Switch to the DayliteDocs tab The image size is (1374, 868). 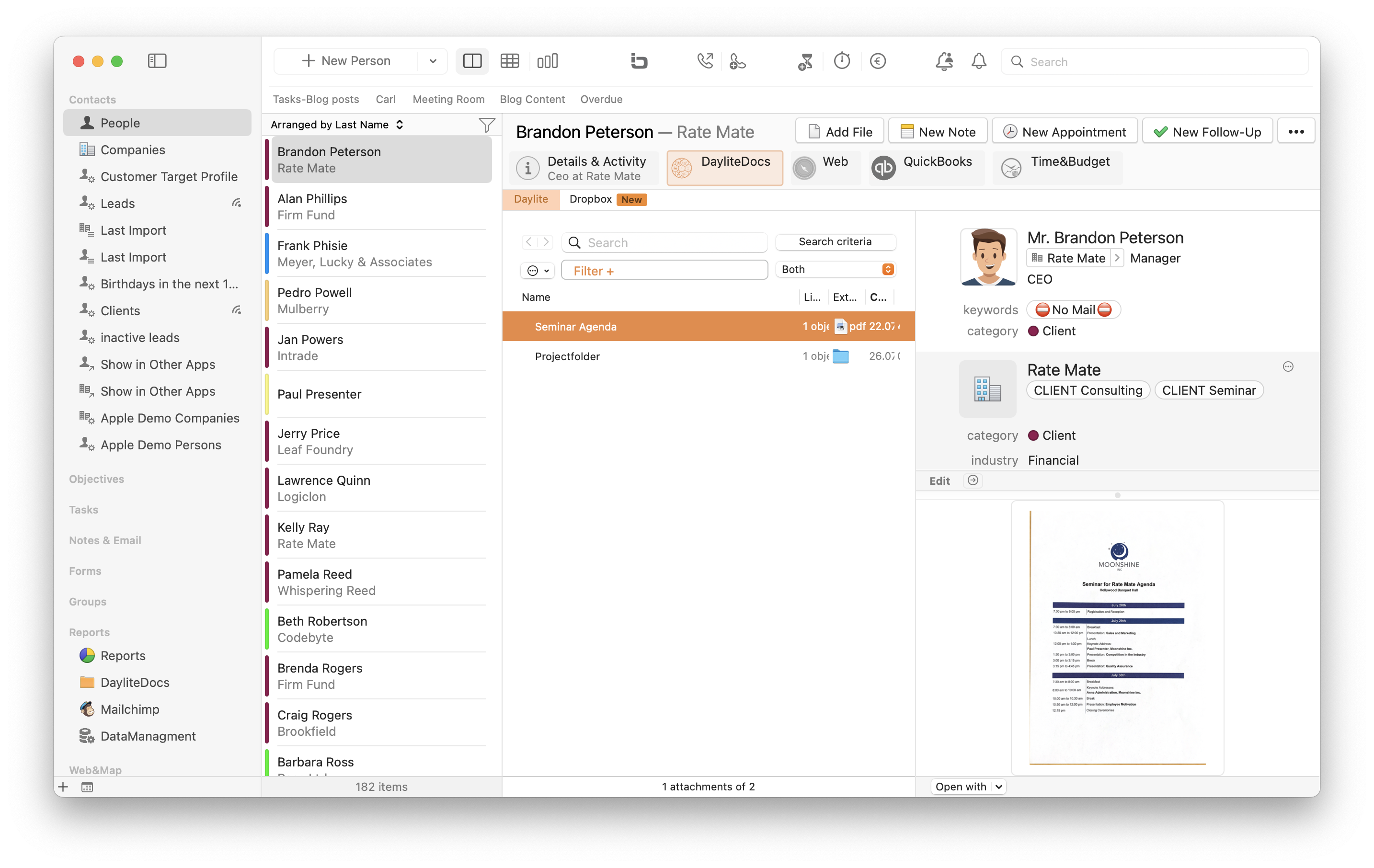[725, 168]
